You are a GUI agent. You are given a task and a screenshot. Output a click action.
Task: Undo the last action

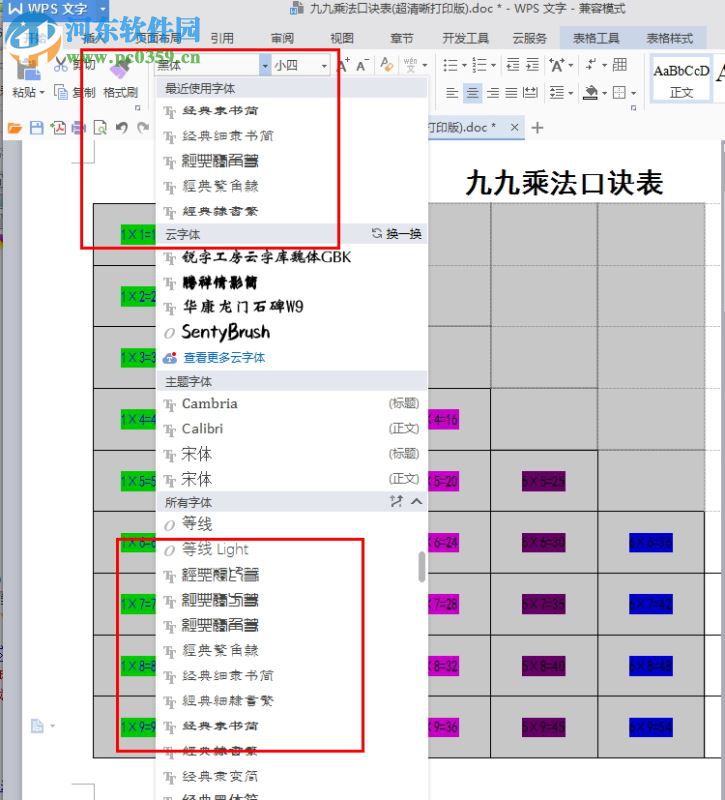pyautogui.click(x=121, y=128)
